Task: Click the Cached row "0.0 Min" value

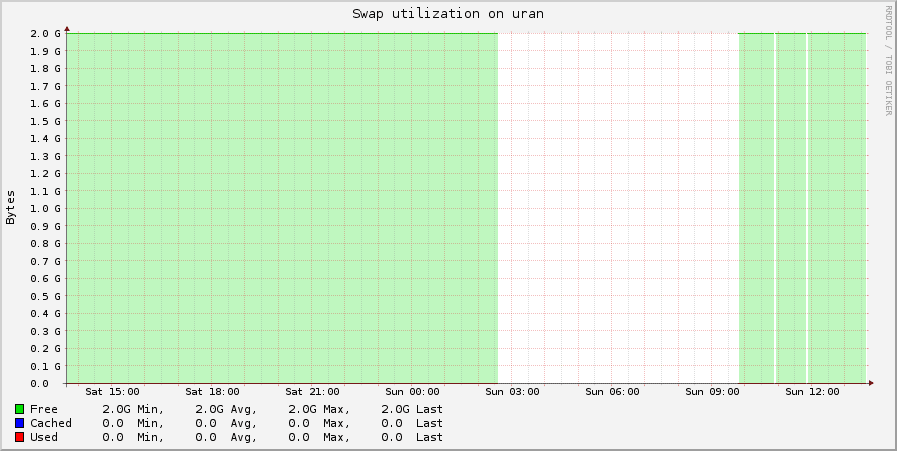Action: [133, 424]
